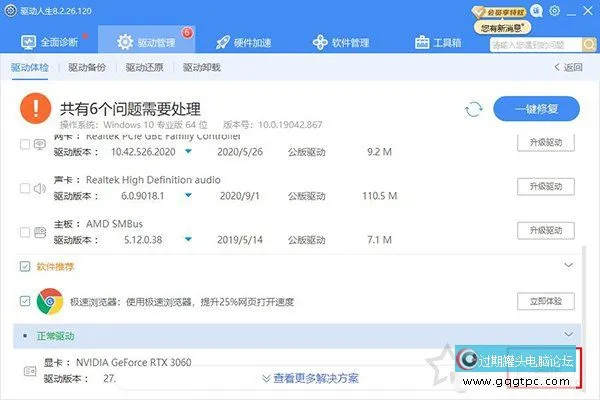This screenshot has width=600, height=400.
Task: Uncheck the 极速浏览器 checkbox
Action: pyautogui.click(x=25, y=301)
